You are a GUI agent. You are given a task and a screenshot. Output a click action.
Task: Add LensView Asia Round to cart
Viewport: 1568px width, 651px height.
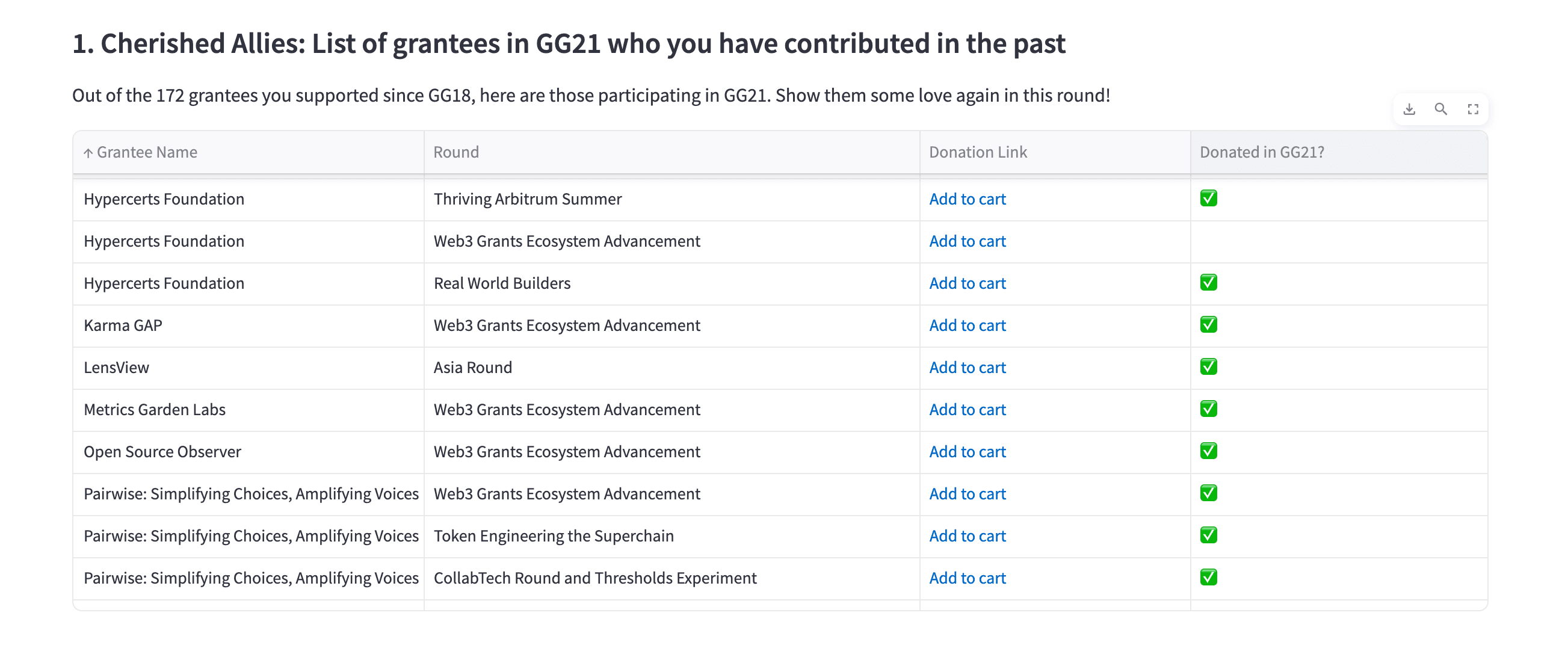pos(968,368)
